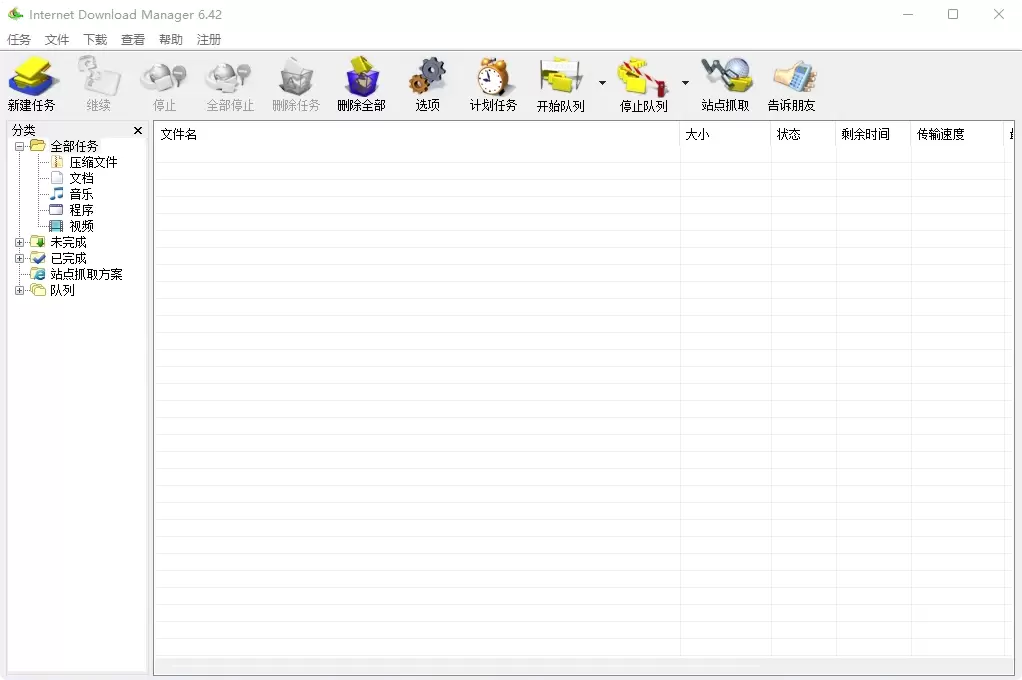Click the Internet Download Manager title bar icon

(15, 14)
